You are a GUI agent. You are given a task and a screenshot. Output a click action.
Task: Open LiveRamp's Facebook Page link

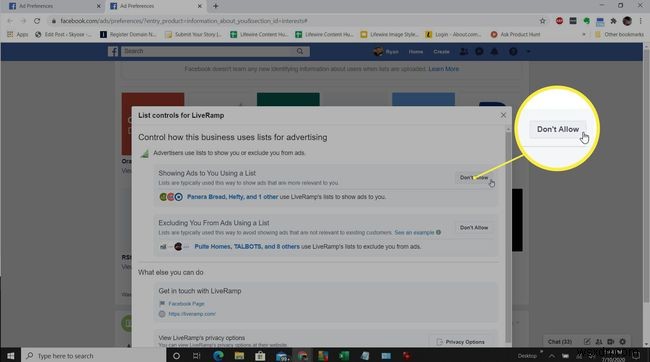[186, 304]
